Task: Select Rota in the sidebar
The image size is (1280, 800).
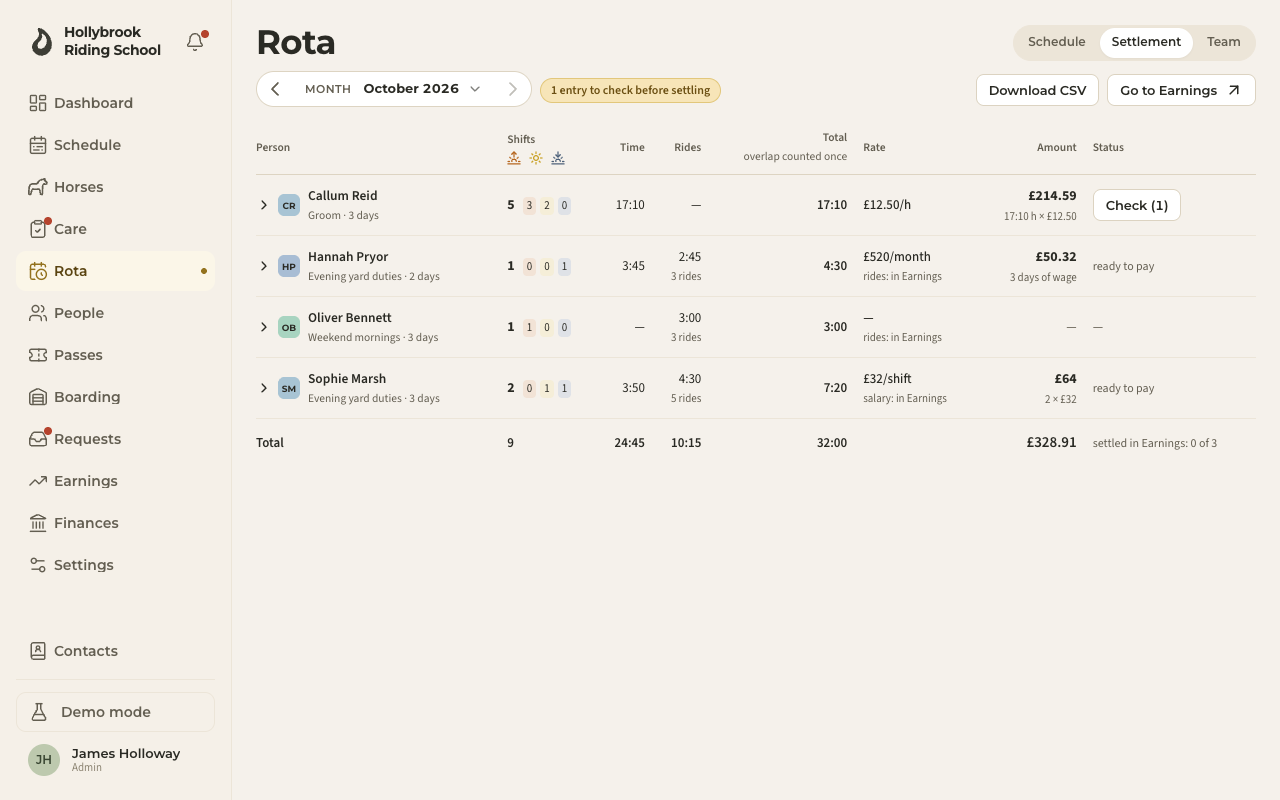Action: click(115, 271)
